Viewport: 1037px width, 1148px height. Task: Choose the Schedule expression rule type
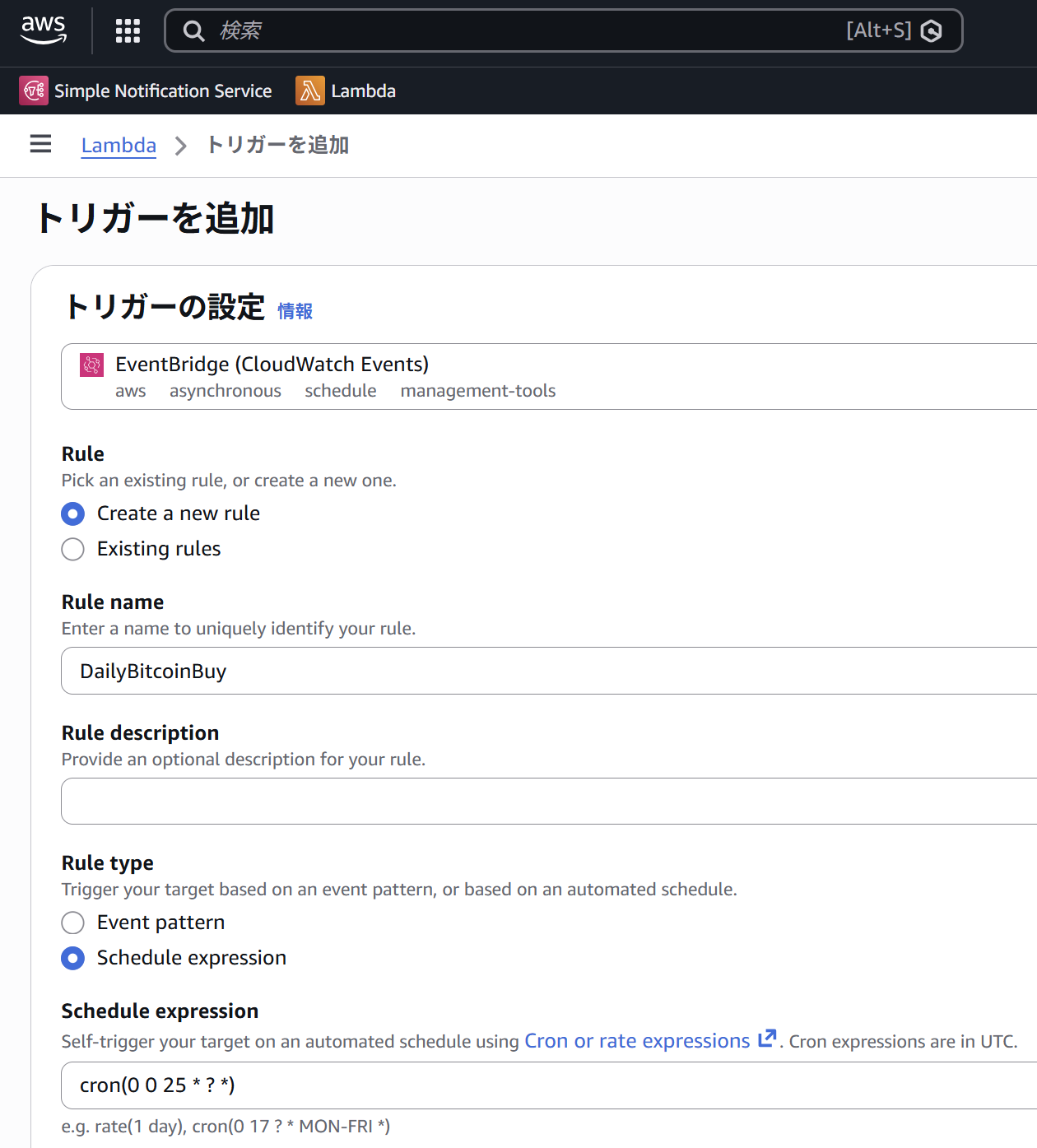(x=73, y=958)
